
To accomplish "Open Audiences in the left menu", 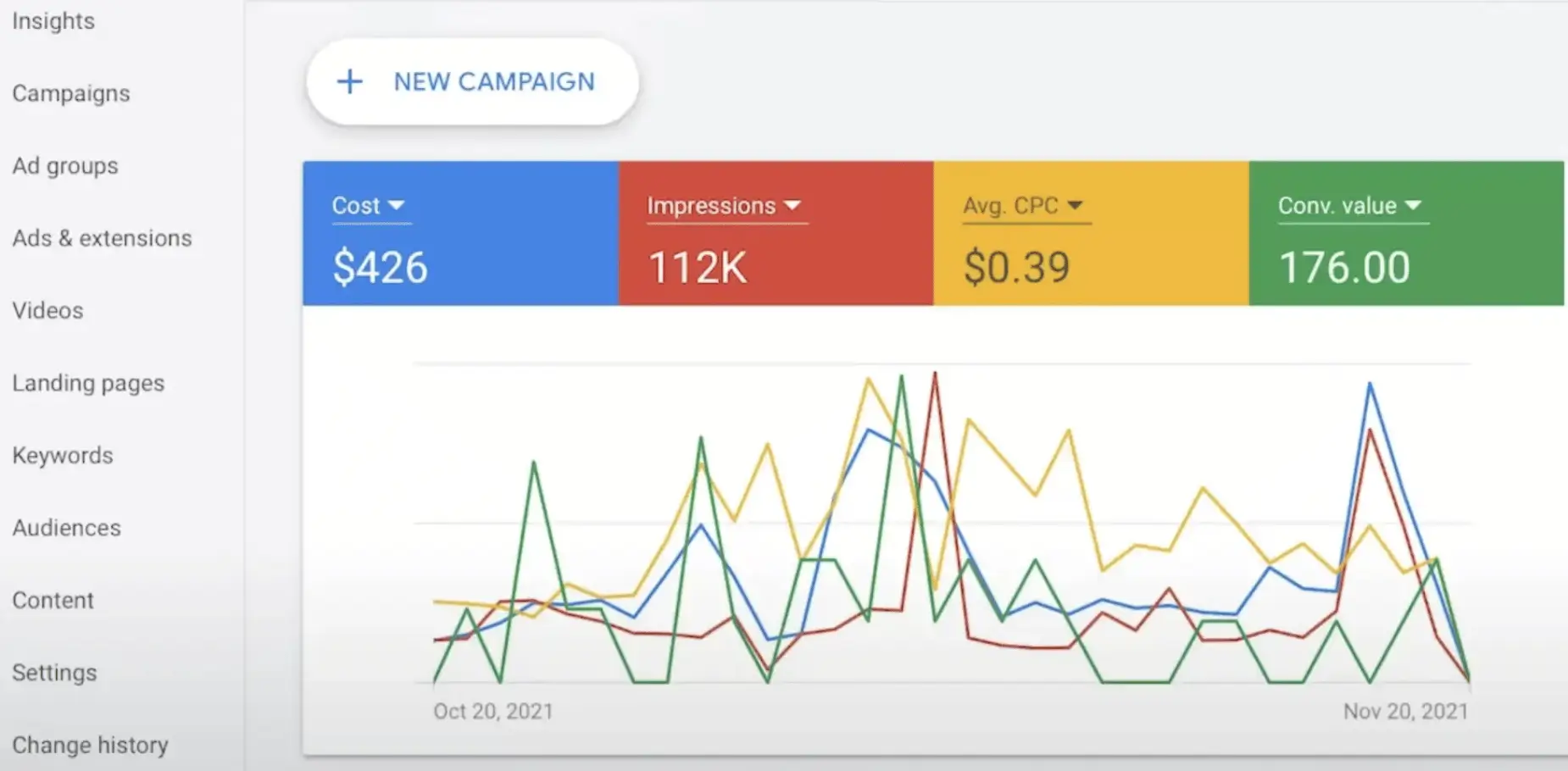I will (66, 528).
